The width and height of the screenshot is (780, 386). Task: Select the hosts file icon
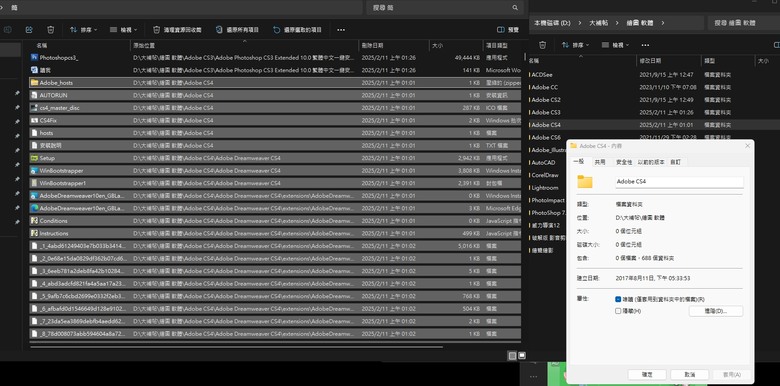(x=34, y=133)
